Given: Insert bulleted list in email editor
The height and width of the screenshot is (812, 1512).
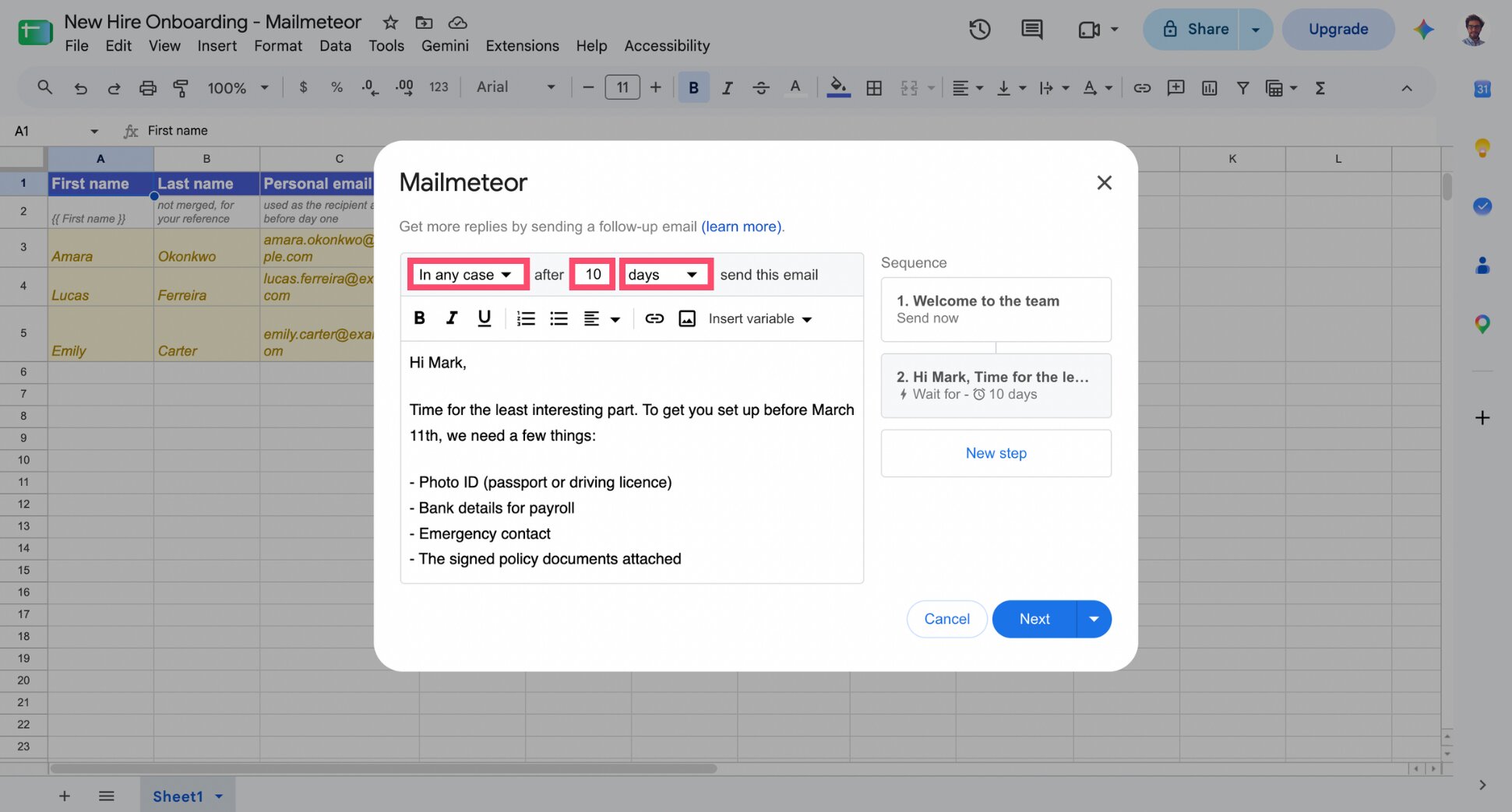Looking at the screenshot, I should tap(559, 318).
